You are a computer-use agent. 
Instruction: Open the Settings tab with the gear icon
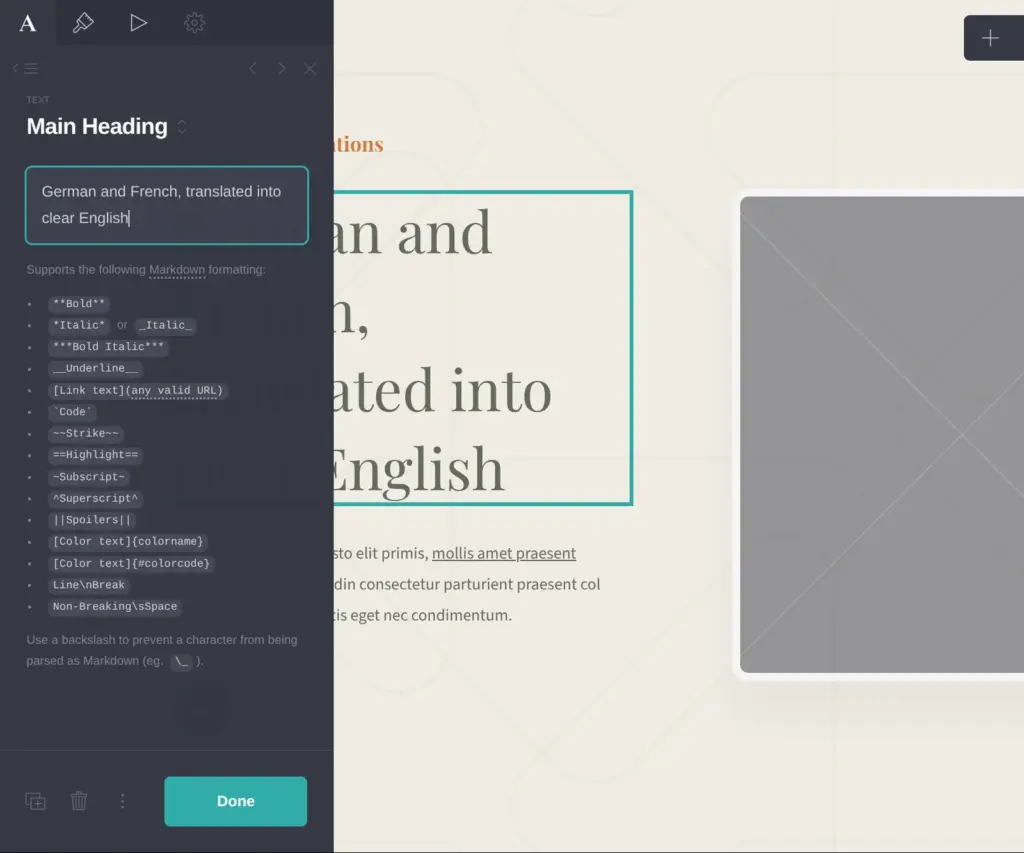[x=194, y=23]
